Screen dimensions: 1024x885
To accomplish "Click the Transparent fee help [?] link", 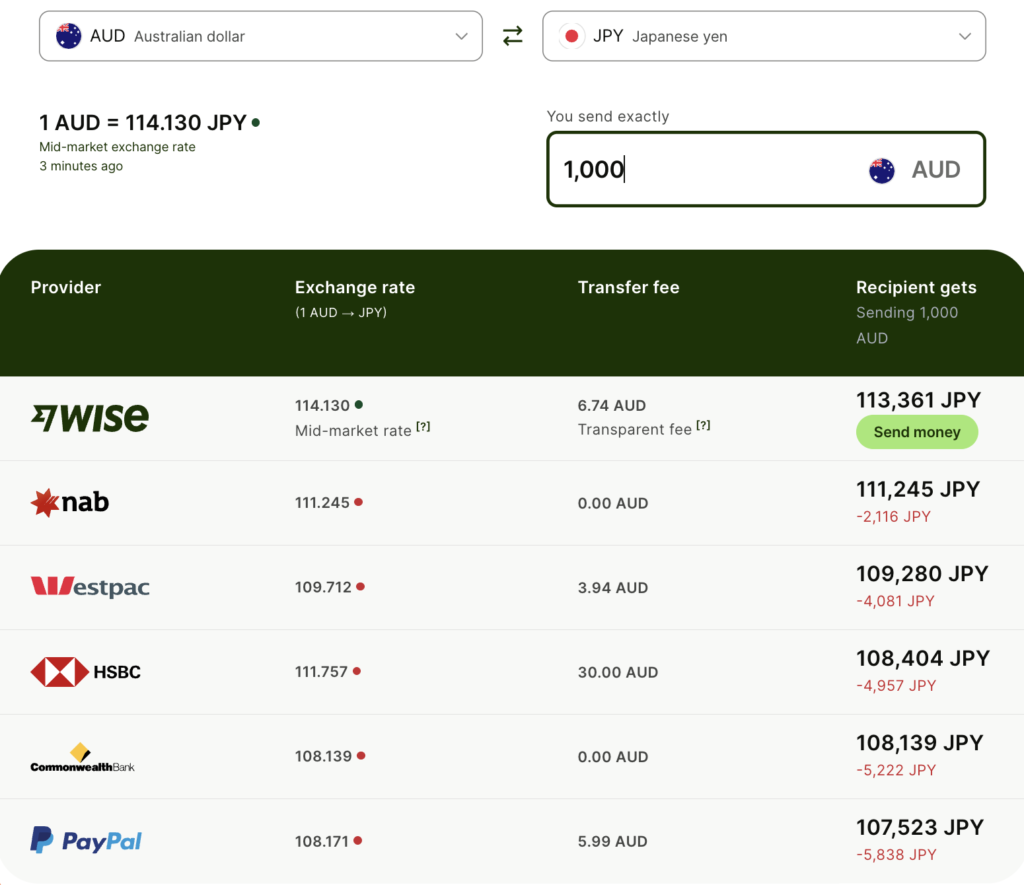I will pyautogui.click(x=703, y=425).
